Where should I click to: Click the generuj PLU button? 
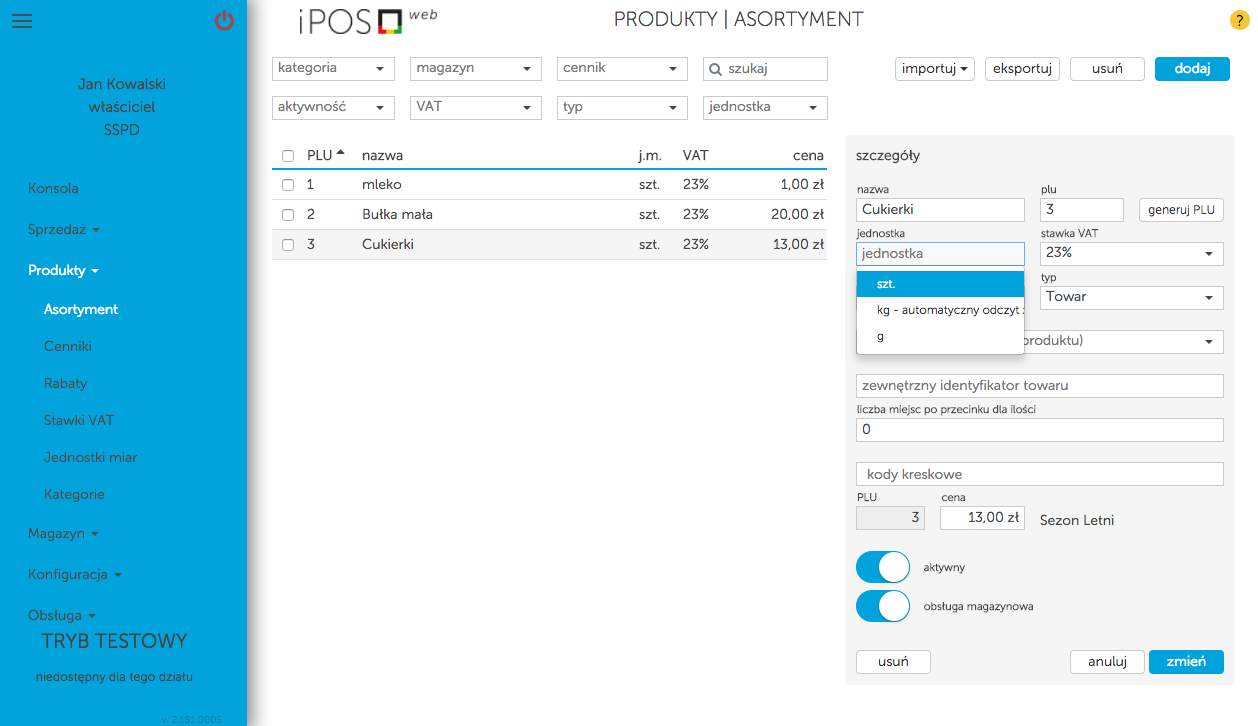[x=1183, y=209]
